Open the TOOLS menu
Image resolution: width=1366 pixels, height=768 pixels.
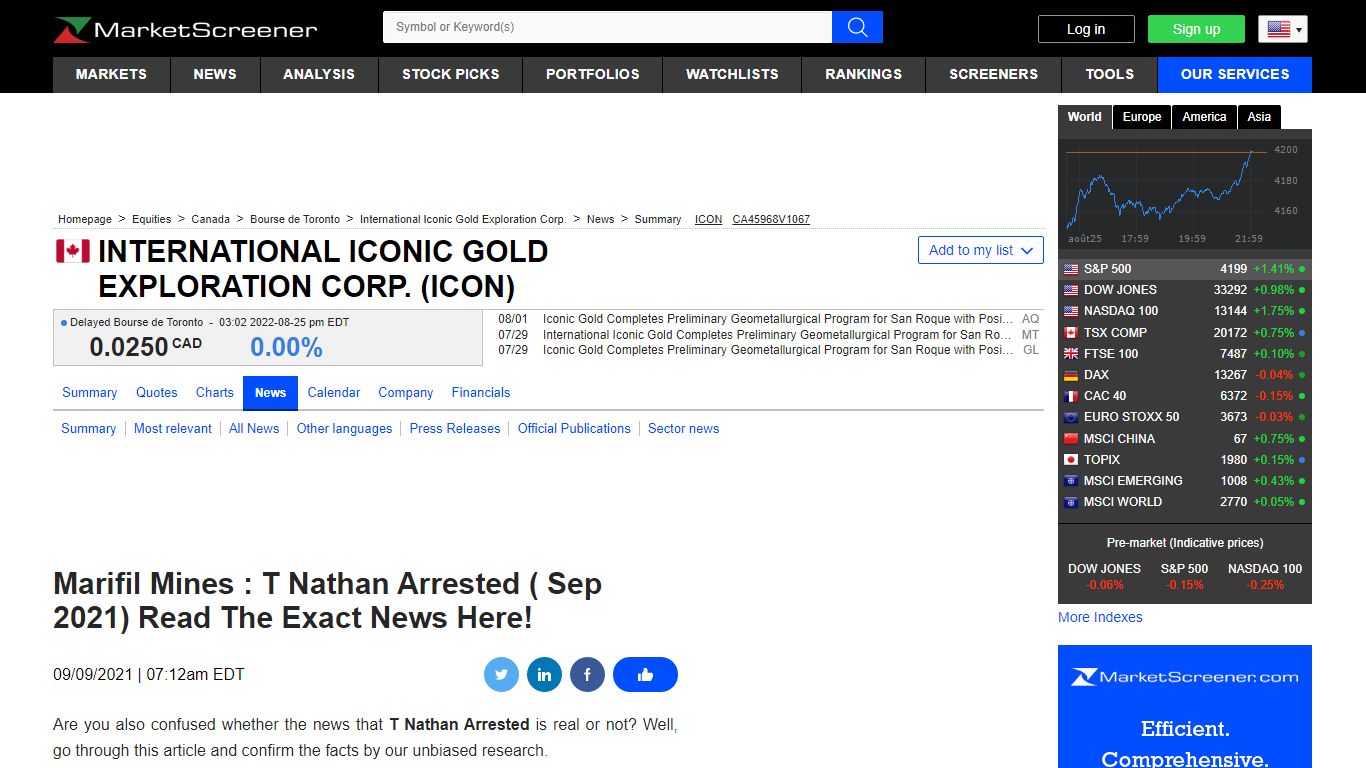click(1110, 75)
